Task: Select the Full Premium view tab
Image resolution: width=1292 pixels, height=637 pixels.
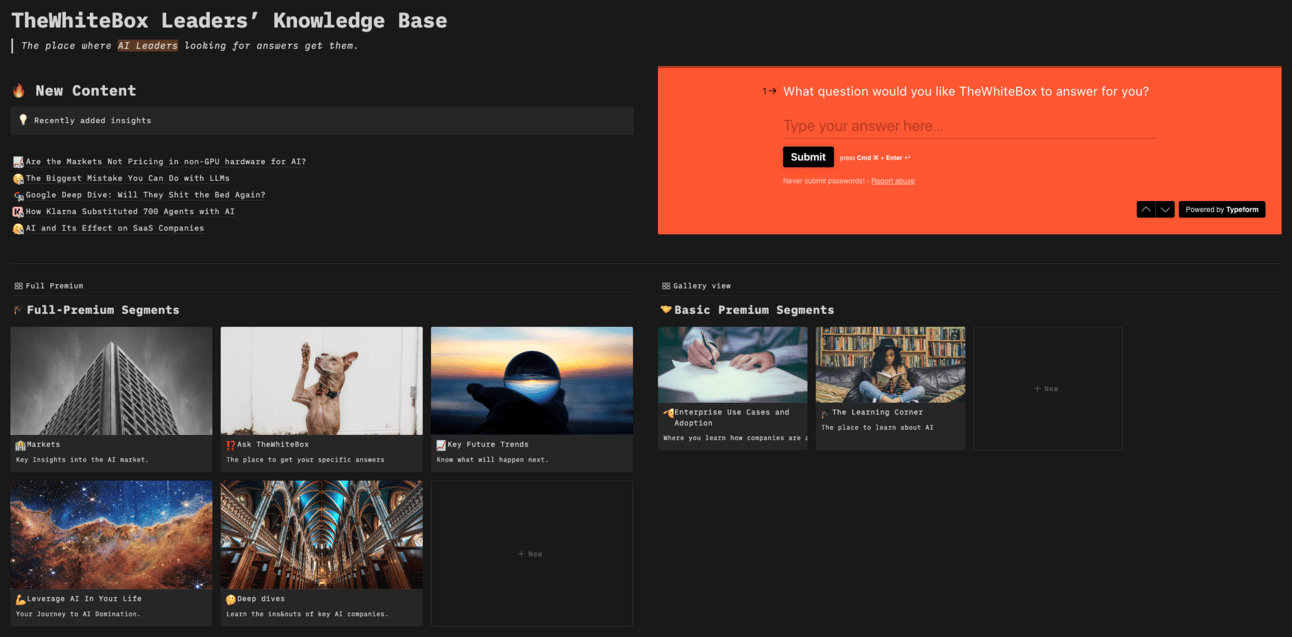Action: pyautogui.click(x=49, y=286)
